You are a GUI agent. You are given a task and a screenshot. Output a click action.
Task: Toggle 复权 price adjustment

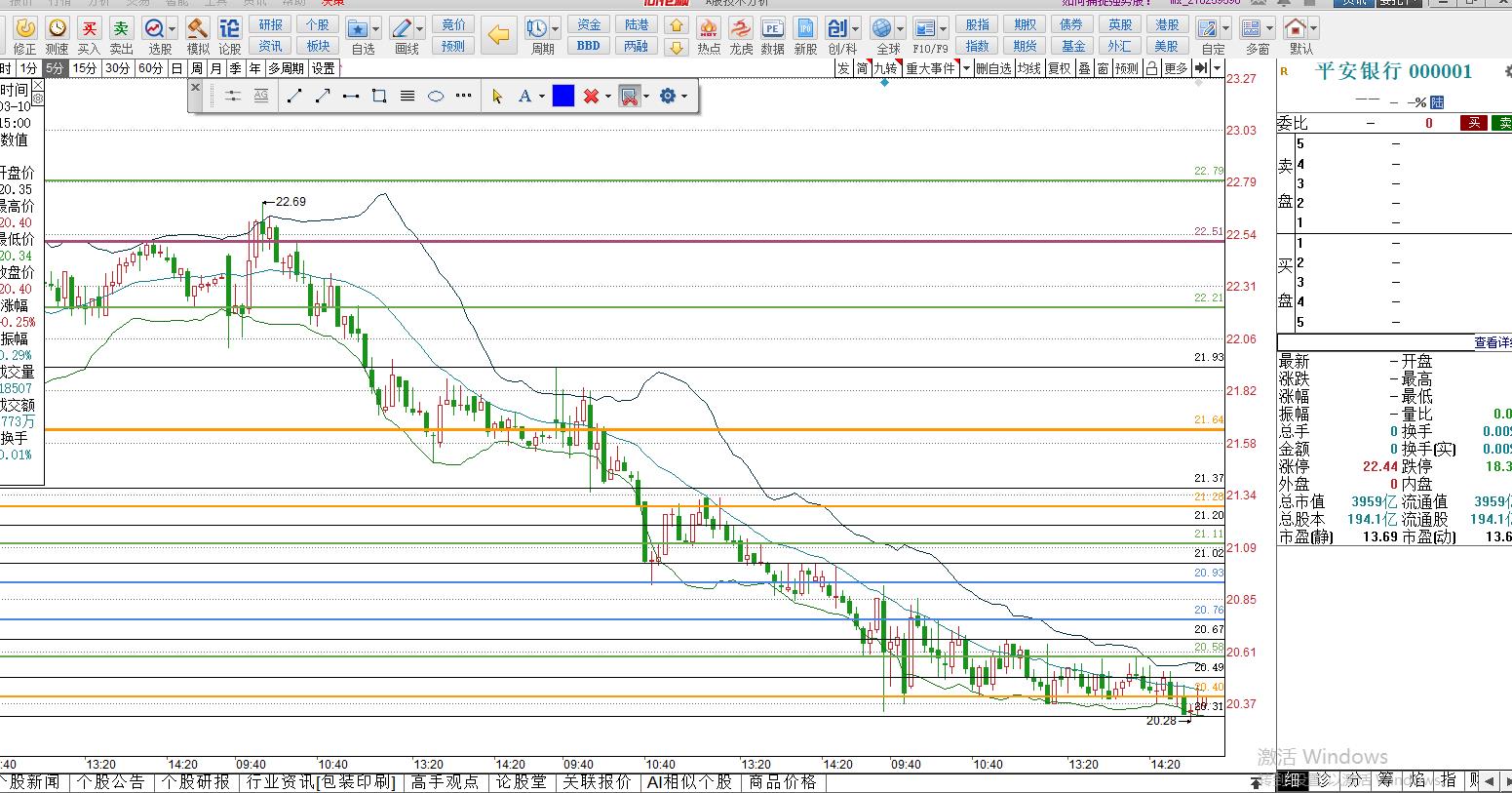pos(1060,68)
